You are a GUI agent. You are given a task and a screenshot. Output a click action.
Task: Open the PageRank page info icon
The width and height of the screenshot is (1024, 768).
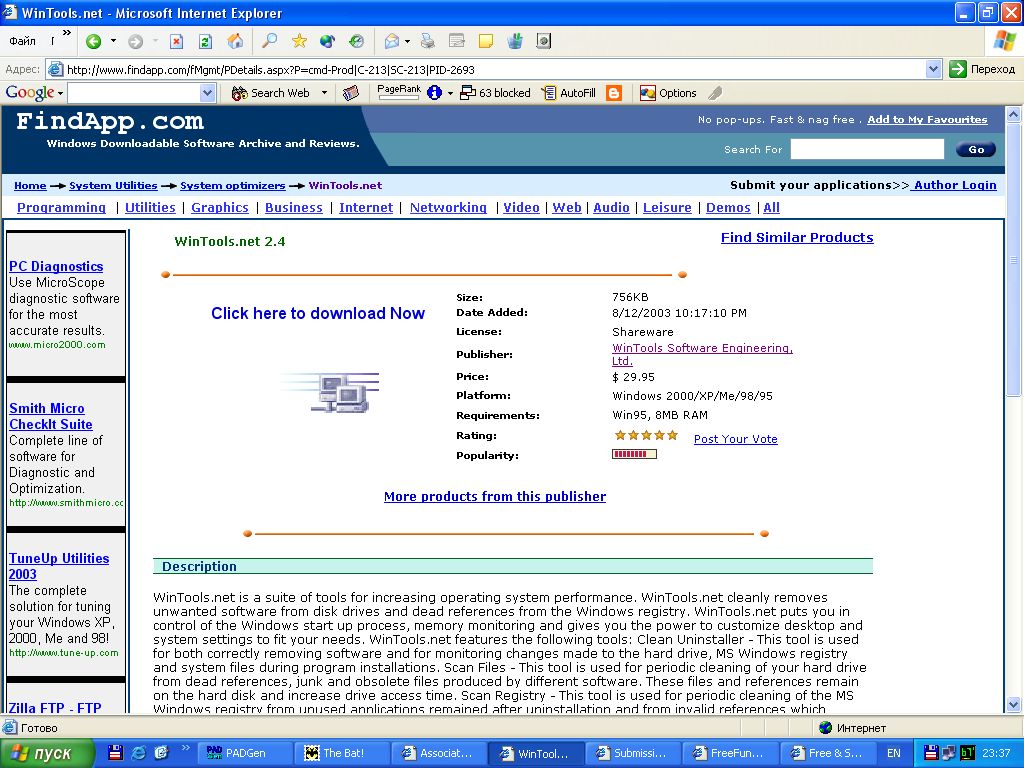click(x=434, y=93)
